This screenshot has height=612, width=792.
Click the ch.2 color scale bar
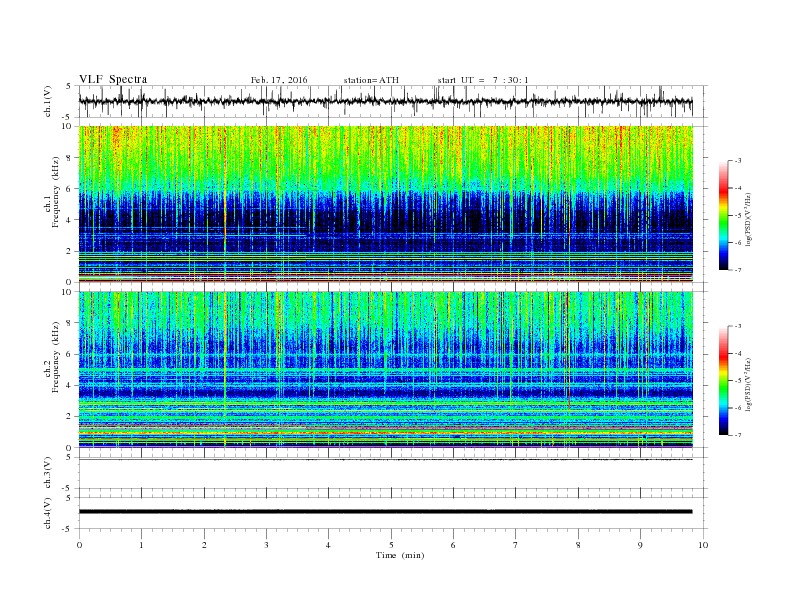point(723,380)
